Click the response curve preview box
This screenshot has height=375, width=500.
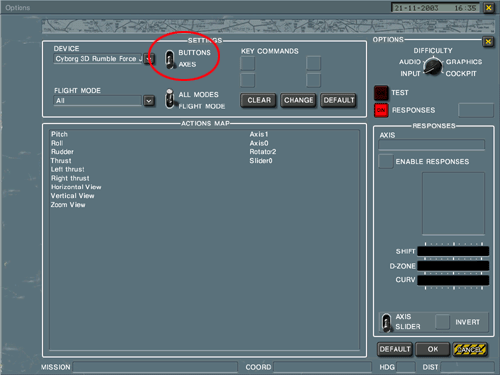click(453, 203)
